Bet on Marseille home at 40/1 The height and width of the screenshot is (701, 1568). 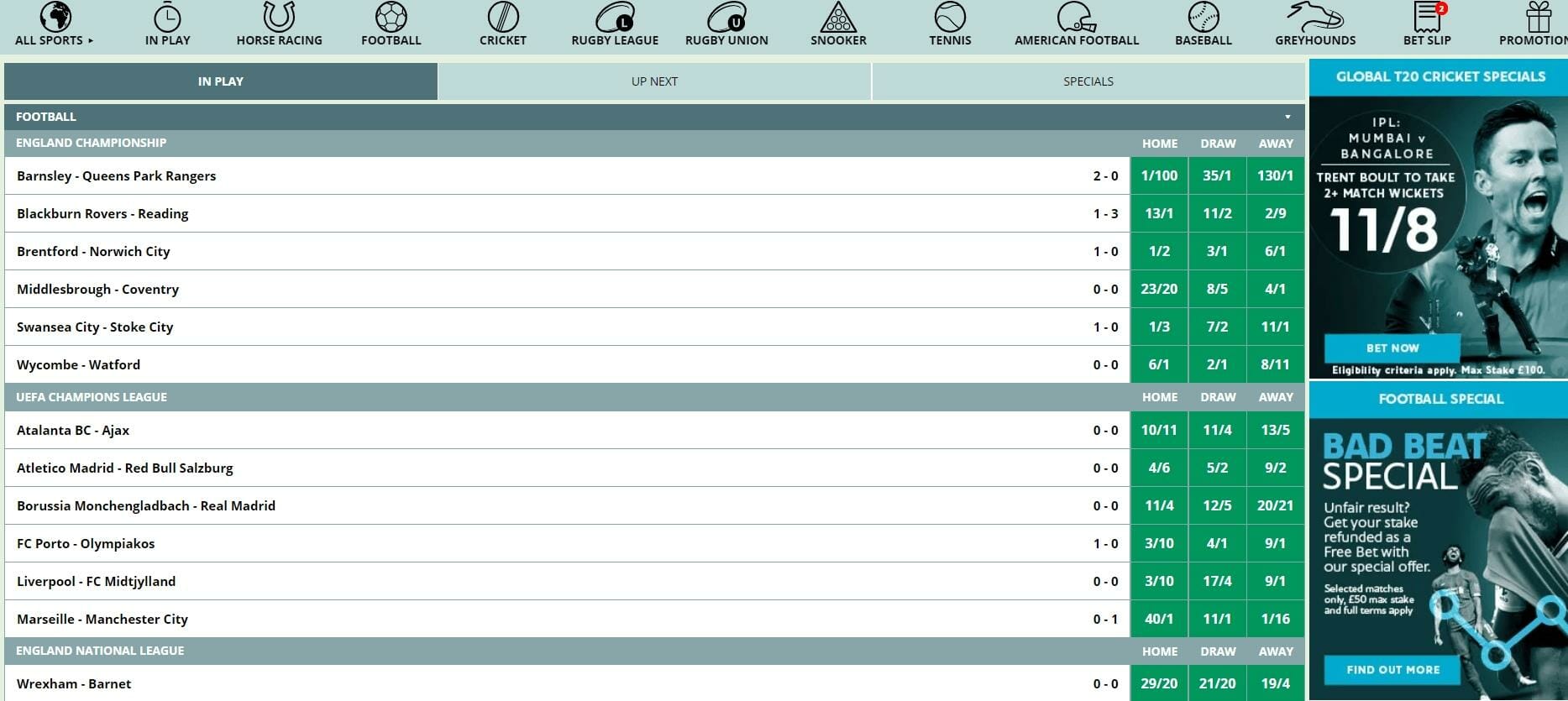click(x=1159, y=619)
